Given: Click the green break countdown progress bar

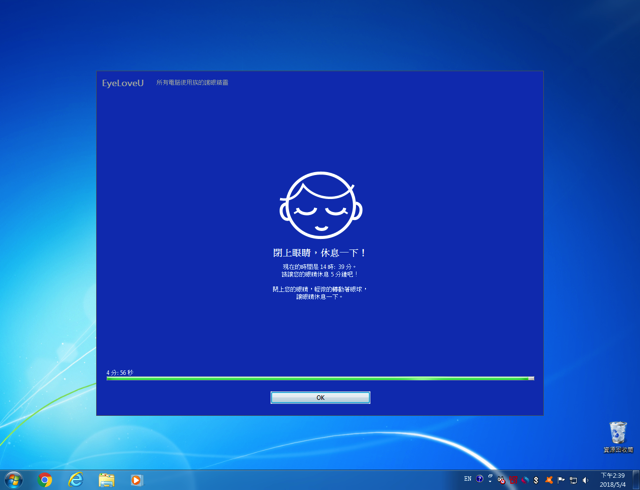Looking at the screenshot, I should [x=320, y=379].
